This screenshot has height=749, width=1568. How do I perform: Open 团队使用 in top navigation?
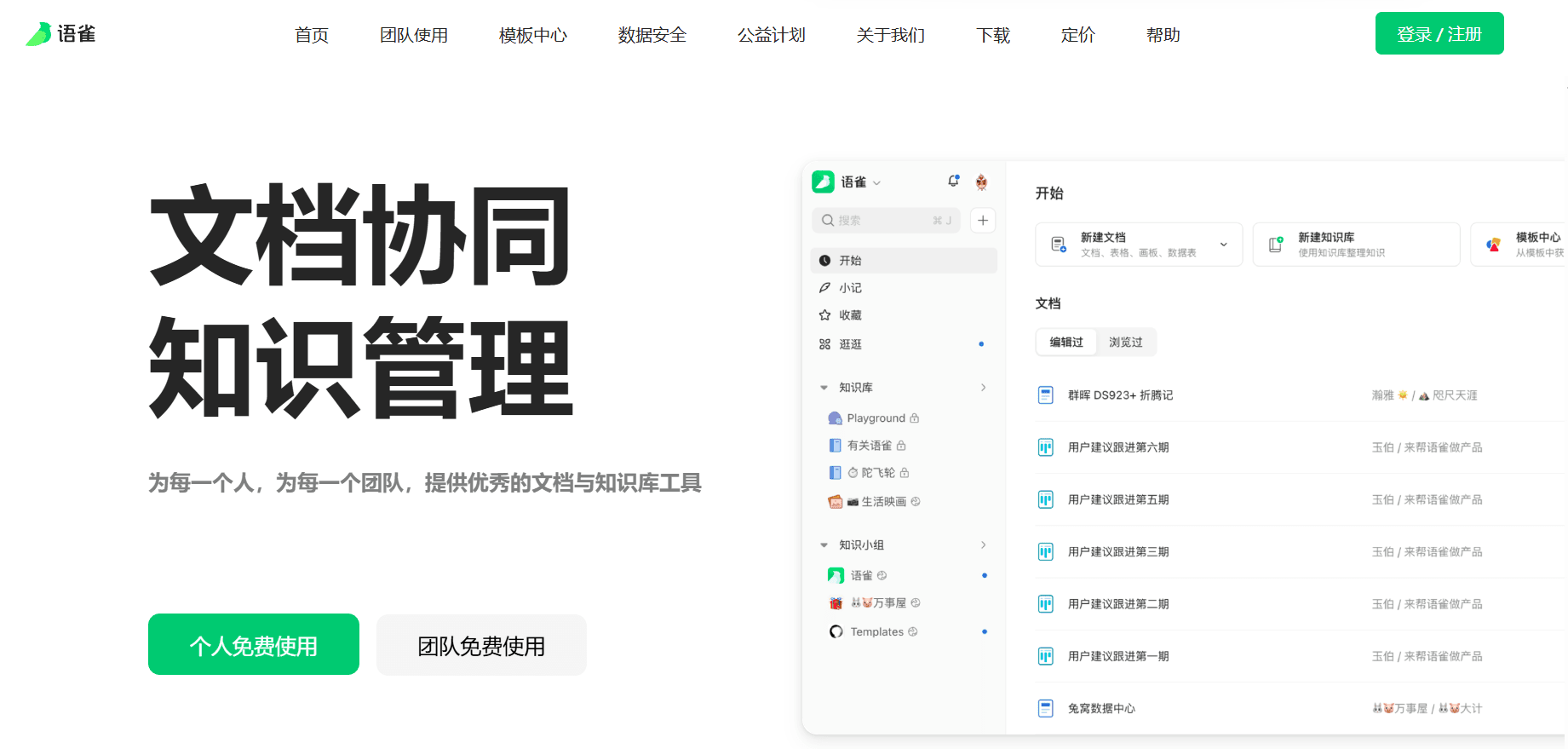(x=414, y=35)
